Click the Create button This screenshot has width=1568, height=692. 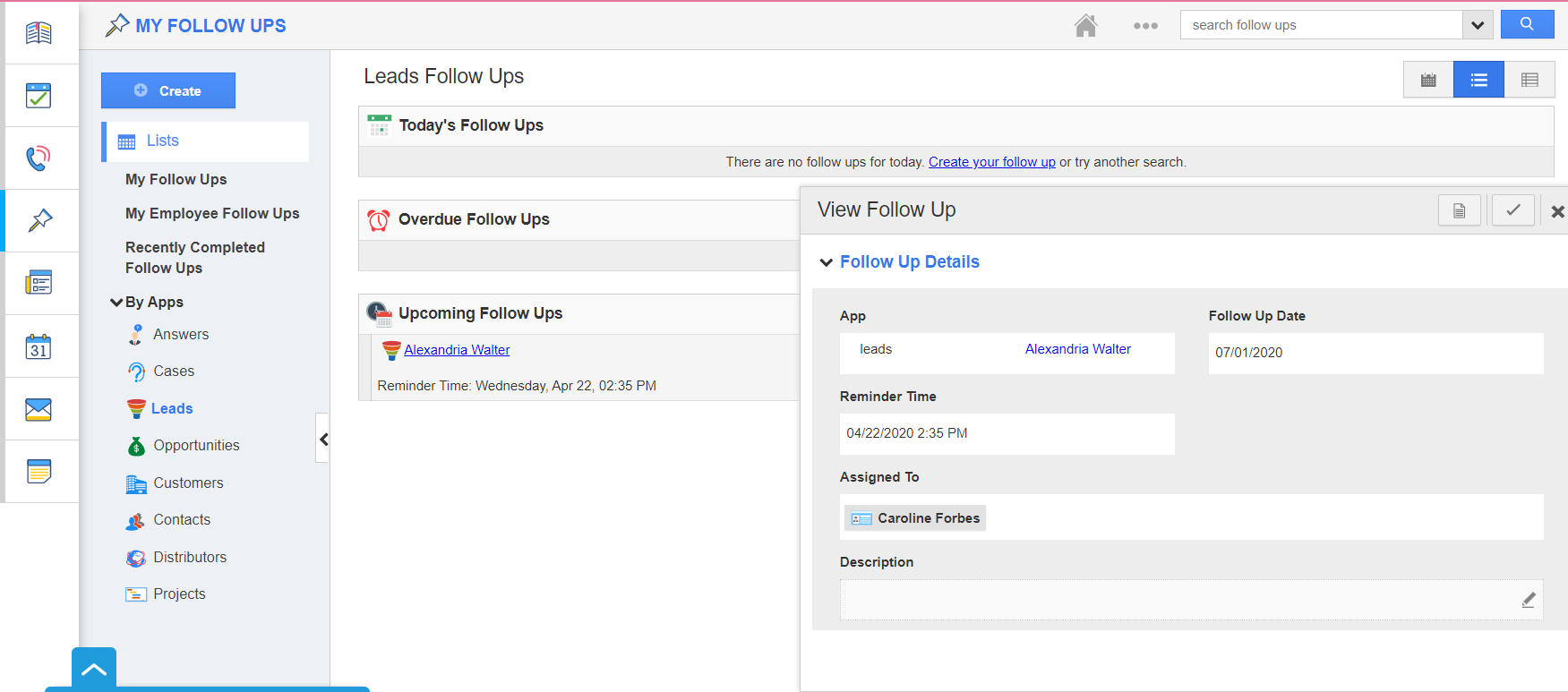tap(168, 90)
